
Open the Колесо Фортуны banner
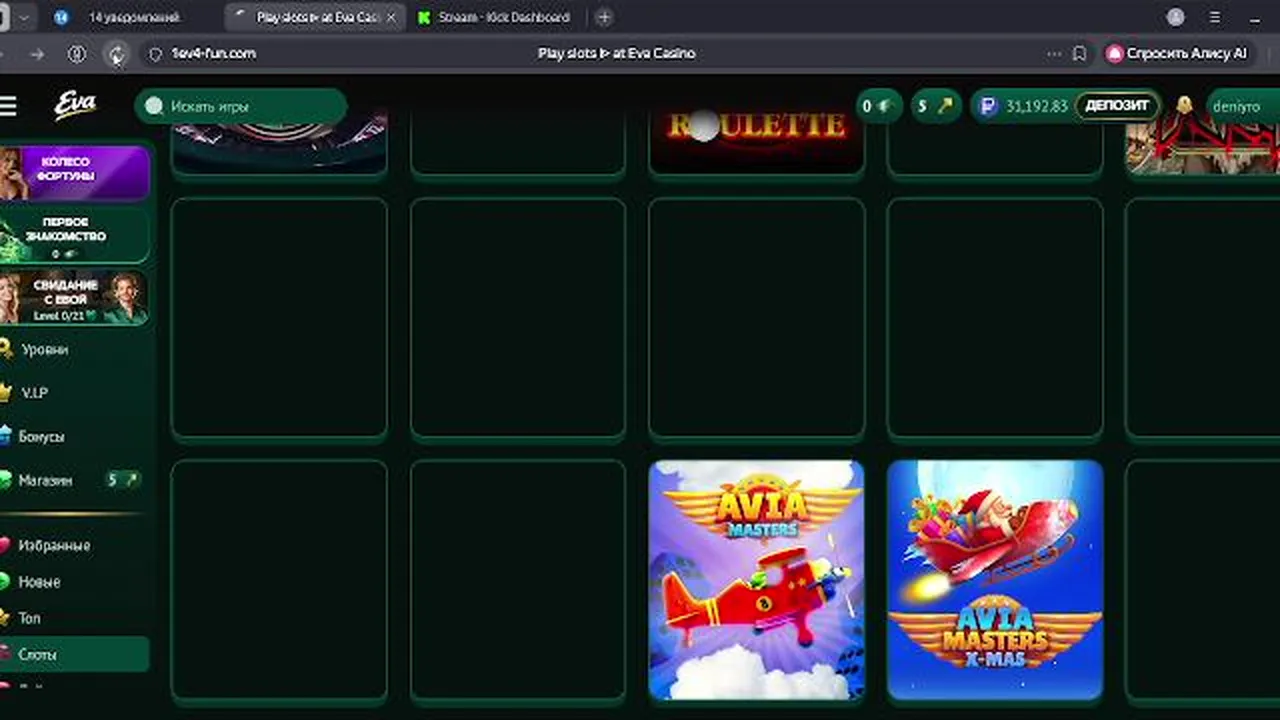coord(74,173)
